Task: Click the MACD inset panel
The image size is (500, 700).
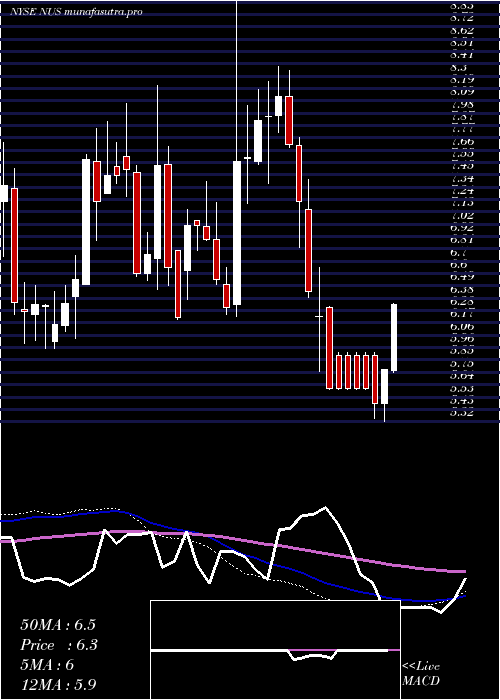Action: 275,650
